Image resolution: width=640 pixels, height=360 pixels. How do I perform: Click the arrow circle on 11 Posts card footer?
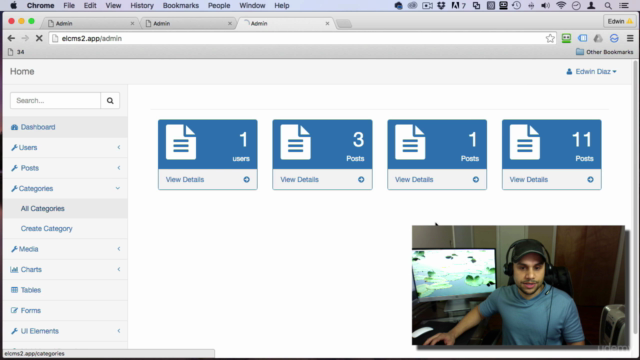[591, 180]
